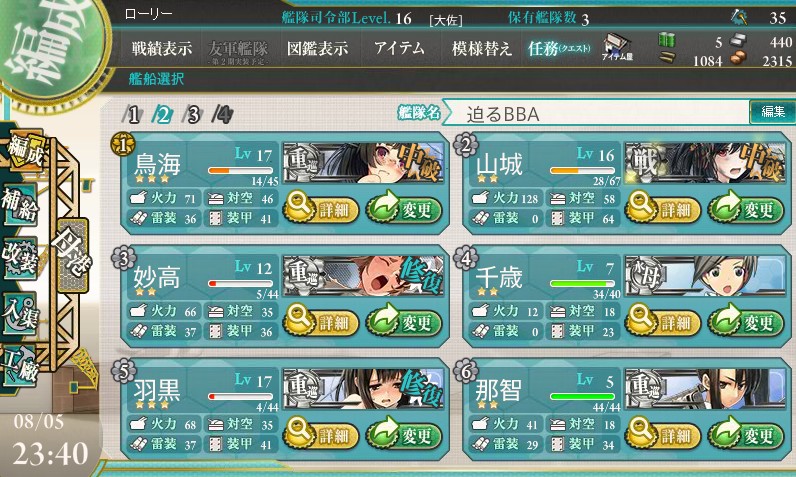Click 変更 button for 山城
Viewport: 796px width, 477px height.
pos(746,209)
